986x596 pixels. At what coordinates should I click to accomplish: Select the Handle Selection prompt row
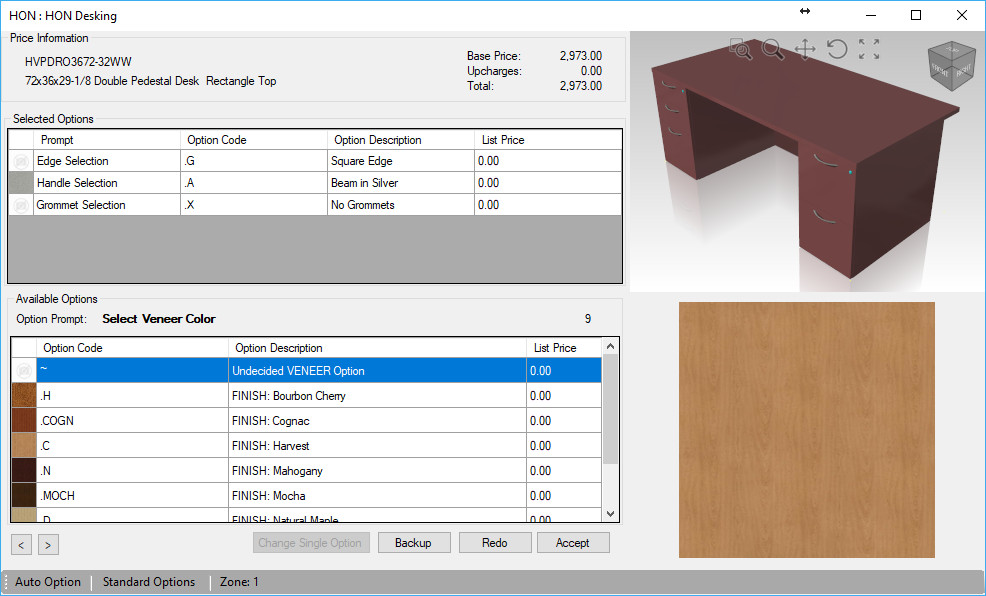point(107,183)
